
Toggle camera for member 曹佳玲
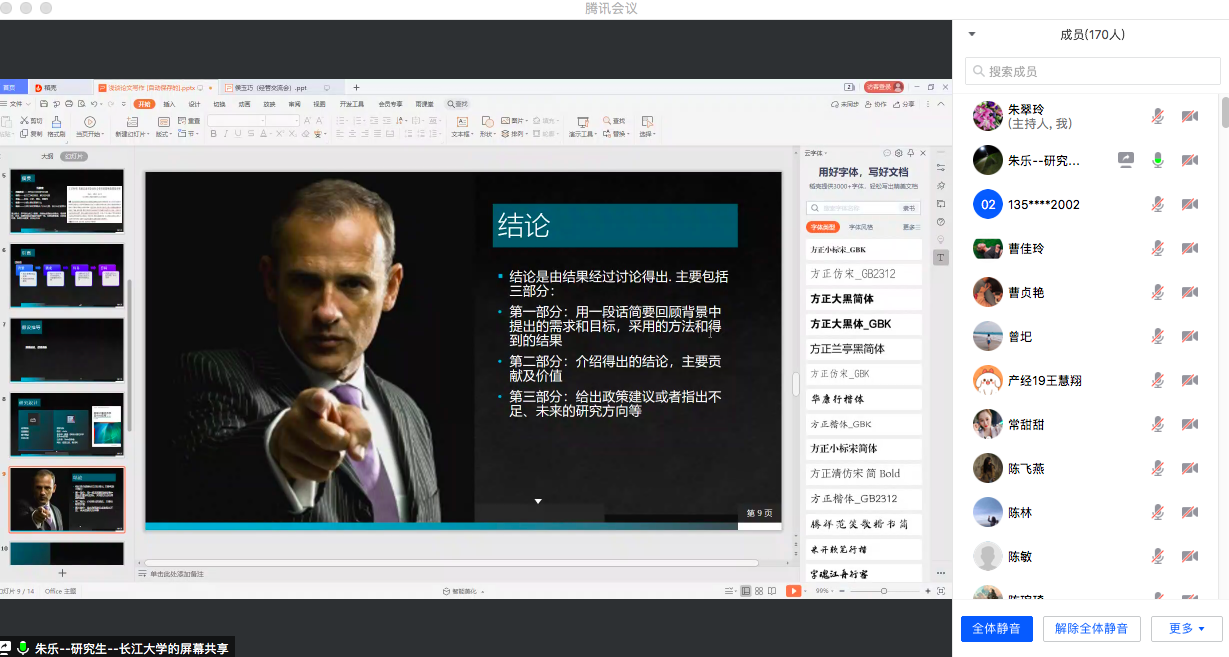coord(1189,248)
